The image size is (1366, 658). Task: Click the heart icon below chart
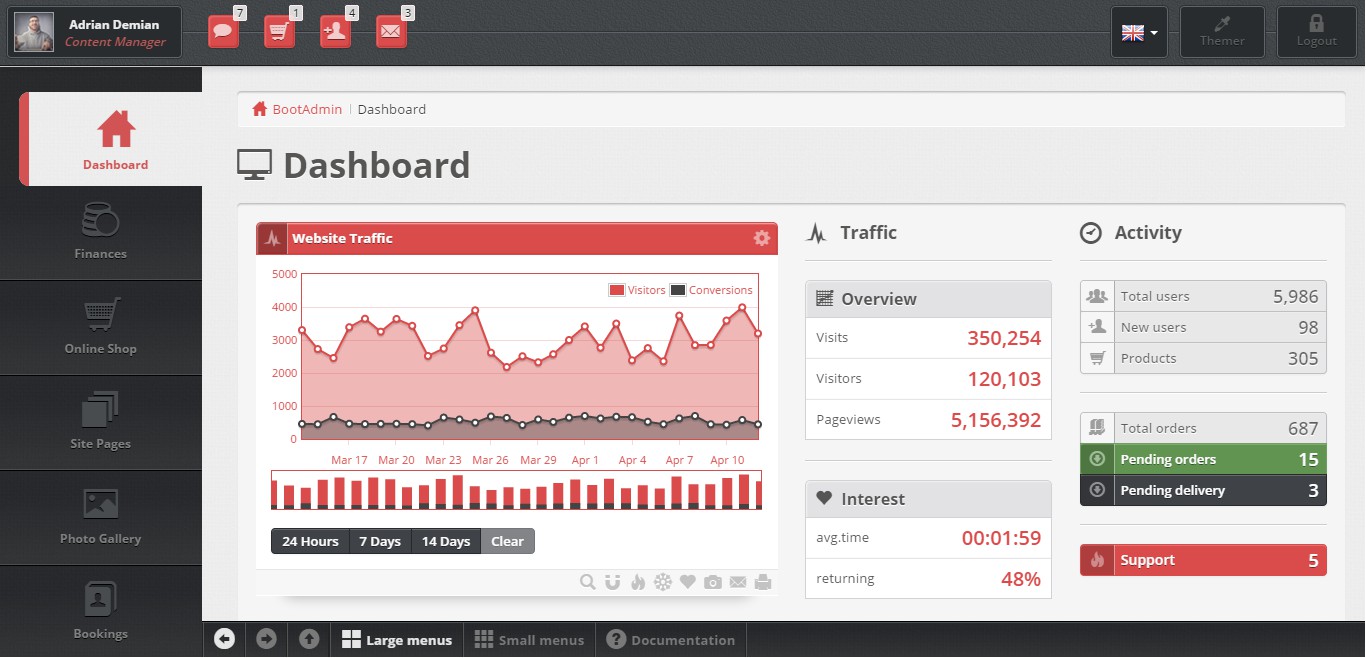pyautogui.click(x=687, y=582)
